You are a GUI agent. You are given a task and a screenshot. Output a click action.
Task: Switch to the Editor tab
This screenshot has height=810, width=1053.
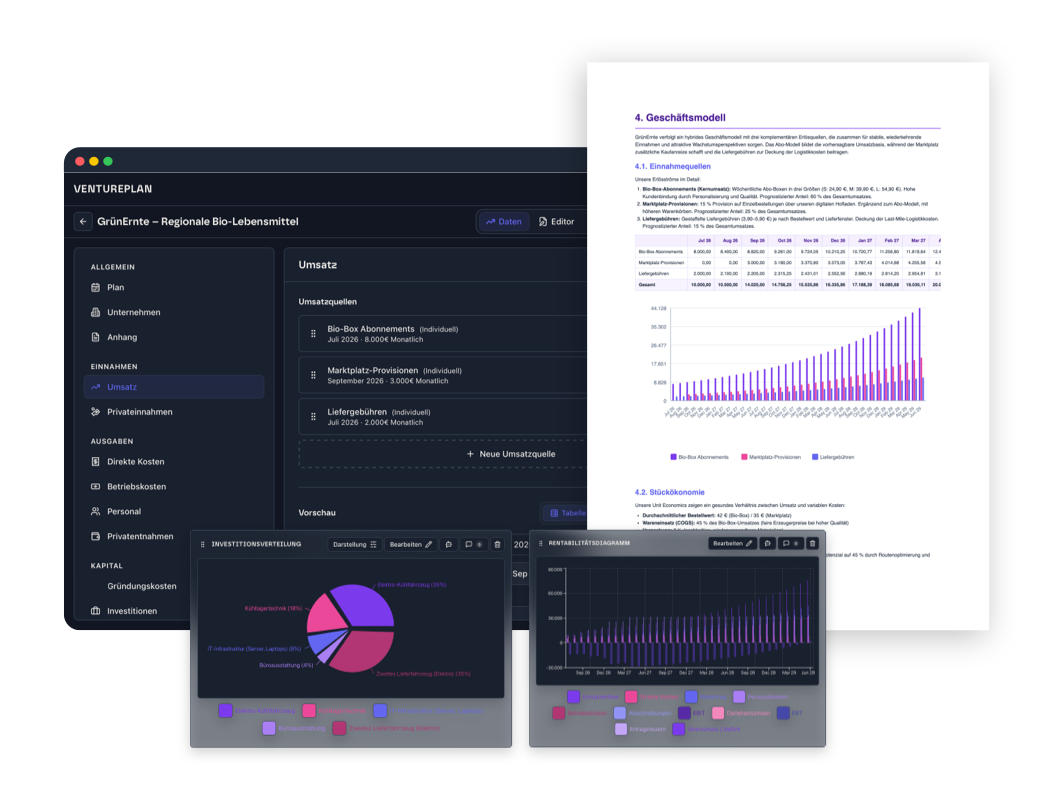557,221
